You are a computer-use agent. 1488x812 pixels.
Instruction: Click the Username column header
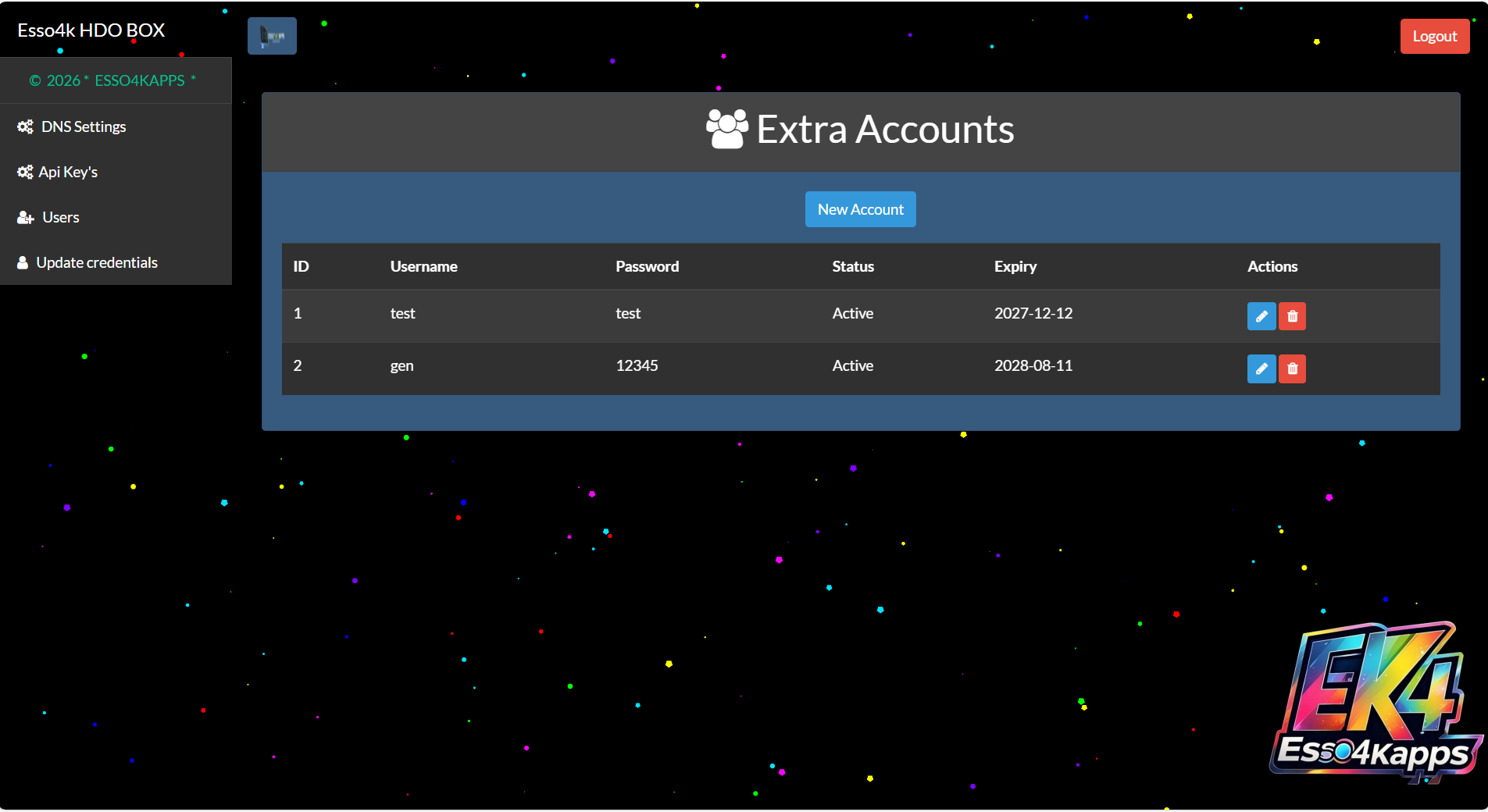pos(423,266)
